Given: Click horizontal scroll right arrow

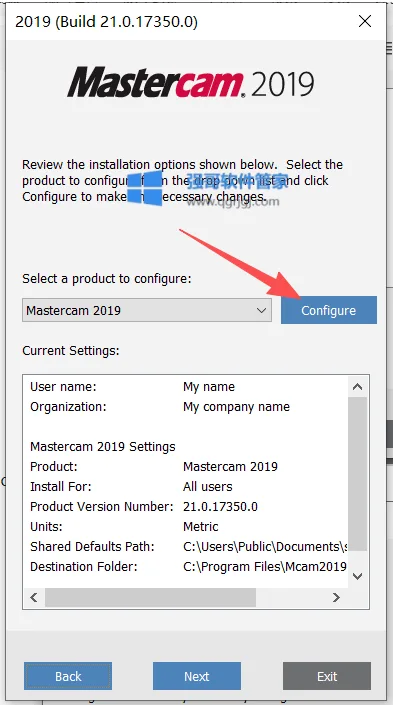Looking at the screenshot, I should pos(336,598).
